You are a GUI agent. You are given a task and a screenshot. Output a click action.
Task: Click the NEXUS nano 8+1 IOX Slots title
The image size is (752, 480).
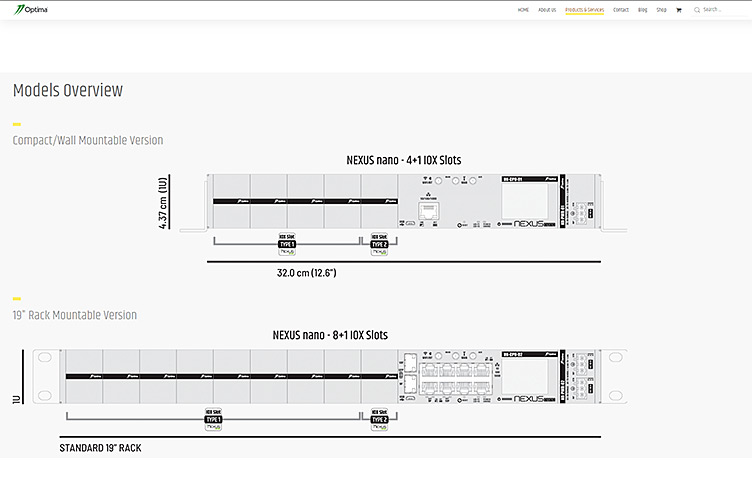(330, 335)
